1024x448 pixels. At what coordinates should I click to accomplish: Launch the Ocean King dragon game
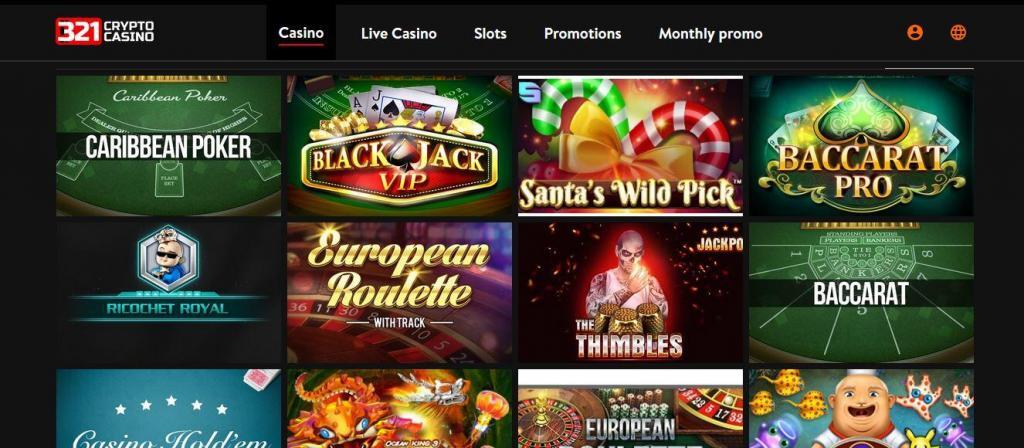(400, 409)
